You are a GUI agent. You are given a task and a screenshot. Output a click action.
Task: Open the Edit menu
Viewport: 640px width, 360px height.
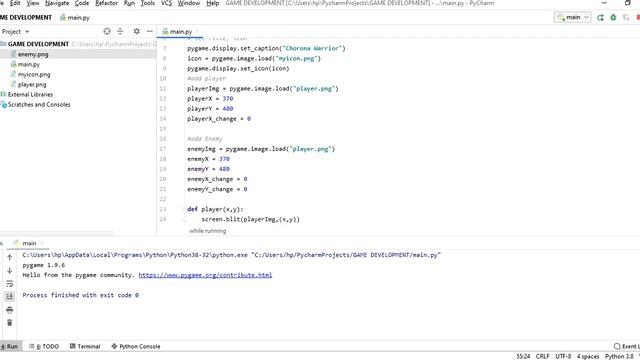point(15,3)
